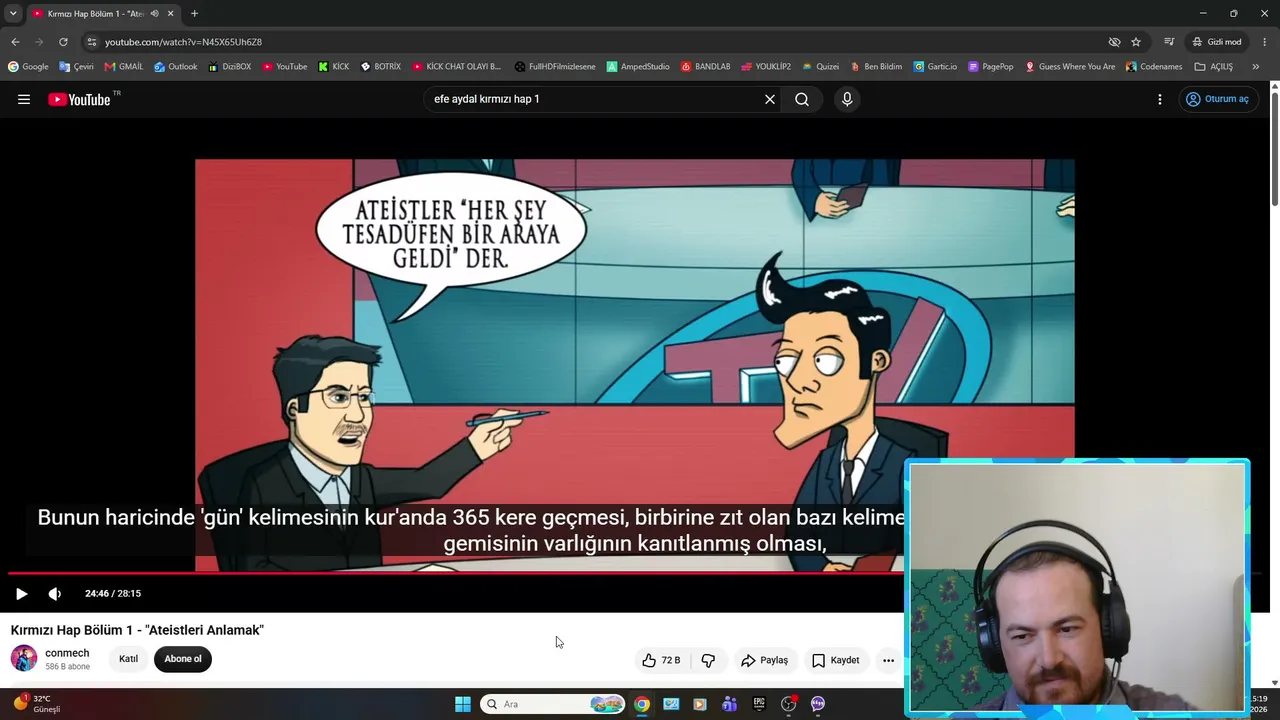The width and height of the screenshot is (1280, 720).
Task: Open the YouTube bookmark
Action: tap(285, 67)
